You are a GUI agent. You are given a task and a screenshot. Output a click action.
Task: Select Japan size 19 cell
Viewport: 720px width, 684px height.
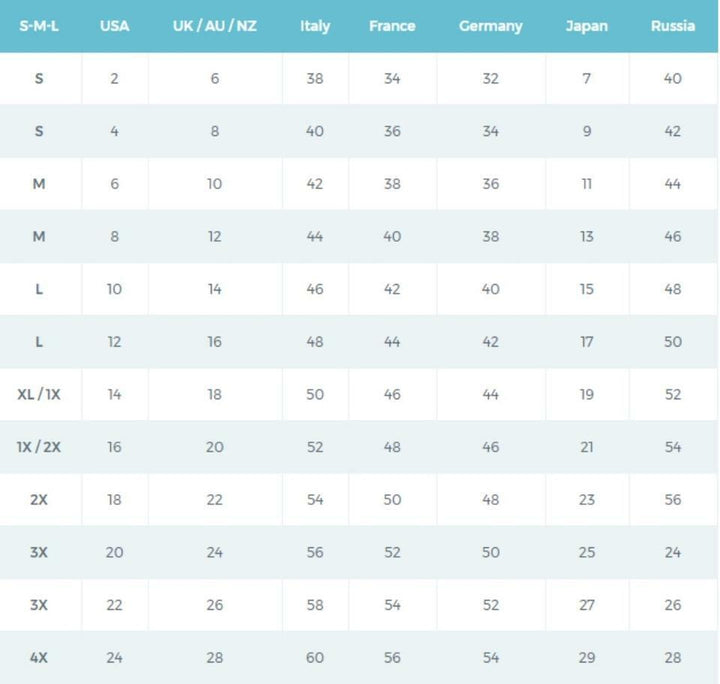tap(586, 394)
